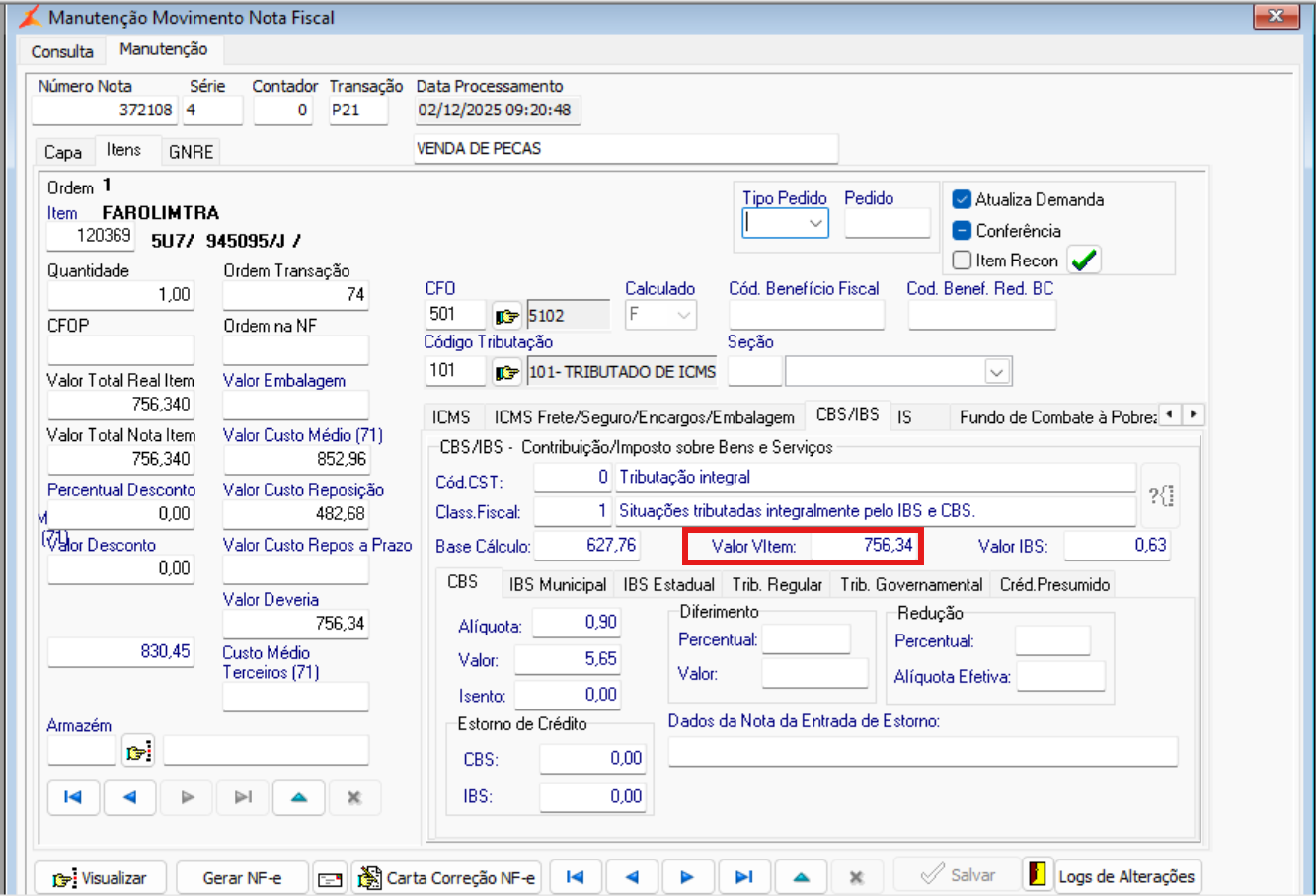
Task: Click the CFO lookup hand icon
Action: [x=506, y=316]
